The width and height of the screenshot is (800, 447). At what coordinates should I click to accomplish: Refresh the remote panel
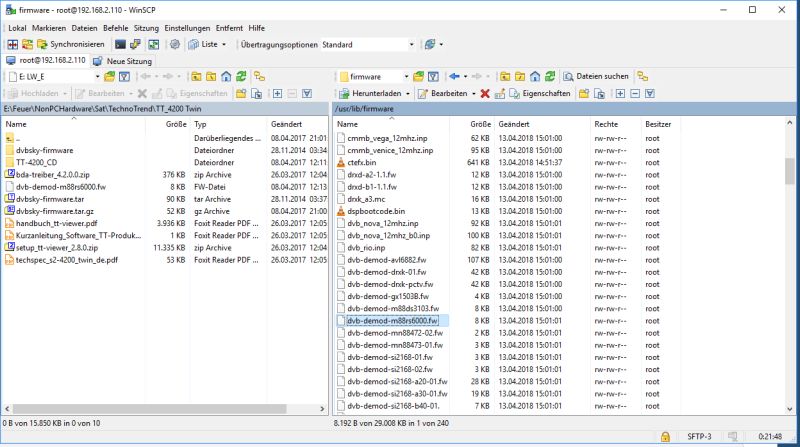[549, 77]
